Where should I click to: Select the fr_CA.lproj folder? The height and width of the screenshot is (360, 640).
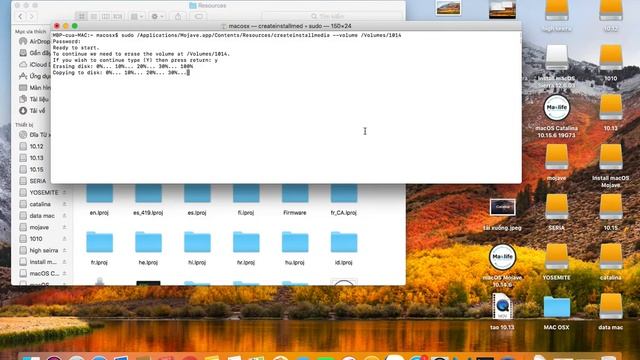point(344,200)
